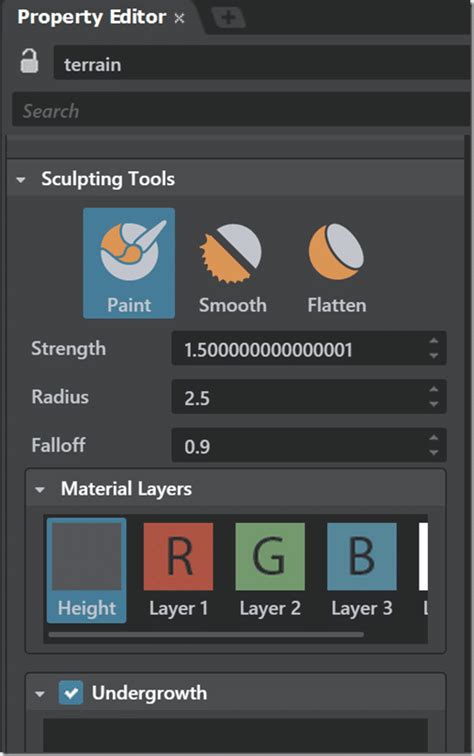This screenshot has width=474, height=756.
Task: Decrease the Radius value with down arrow
Action: (x=433, y=404)
